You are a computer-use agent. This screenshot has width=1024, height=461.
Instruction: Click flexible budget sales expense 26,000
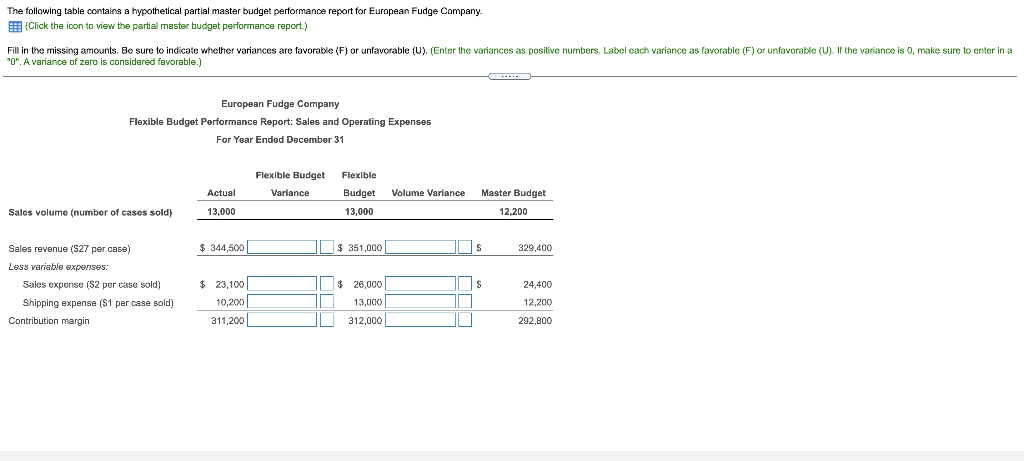coord(368,285)
